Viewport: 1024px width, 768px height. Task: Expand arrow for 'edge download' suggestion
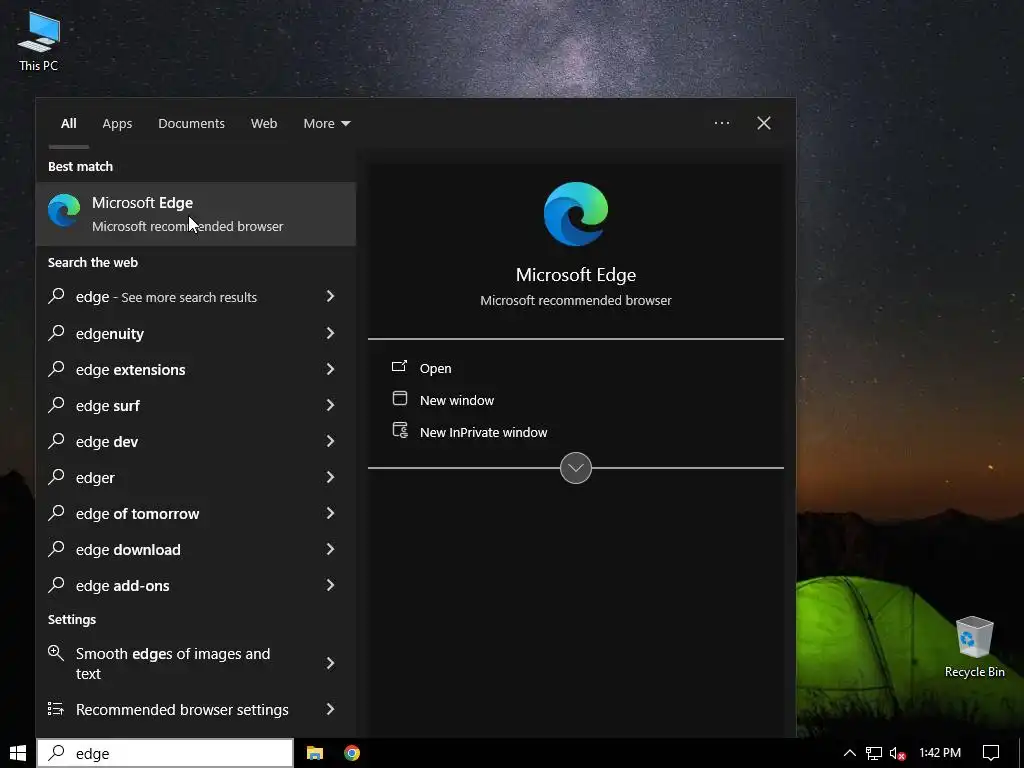tap(330, 549)
